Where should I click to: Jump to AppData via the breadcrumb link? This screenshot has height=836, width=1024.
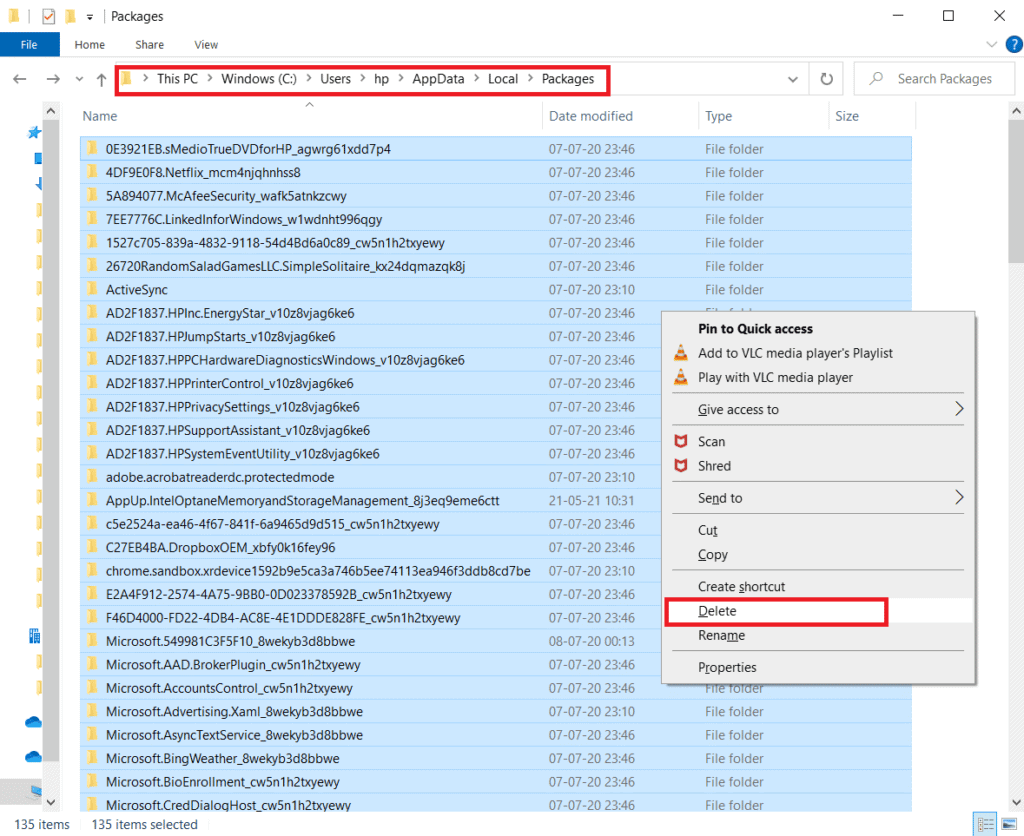[438, 78]
